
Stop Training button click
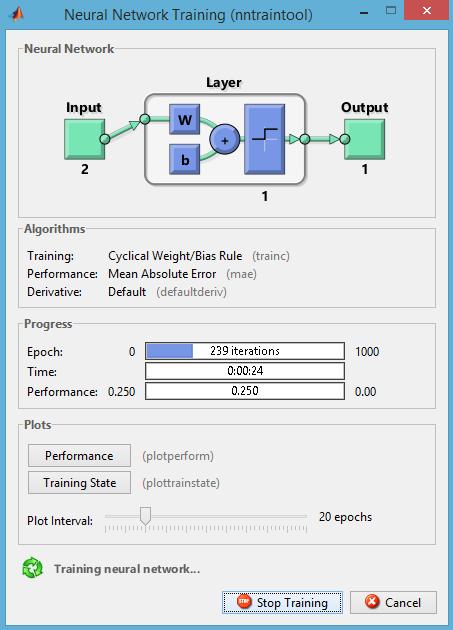click(x=282, y=602)
